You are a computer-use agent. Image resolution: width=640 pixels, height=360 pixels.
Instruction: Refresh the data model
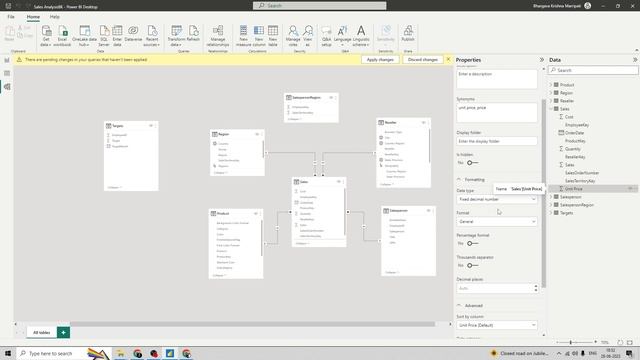(193, 33)
